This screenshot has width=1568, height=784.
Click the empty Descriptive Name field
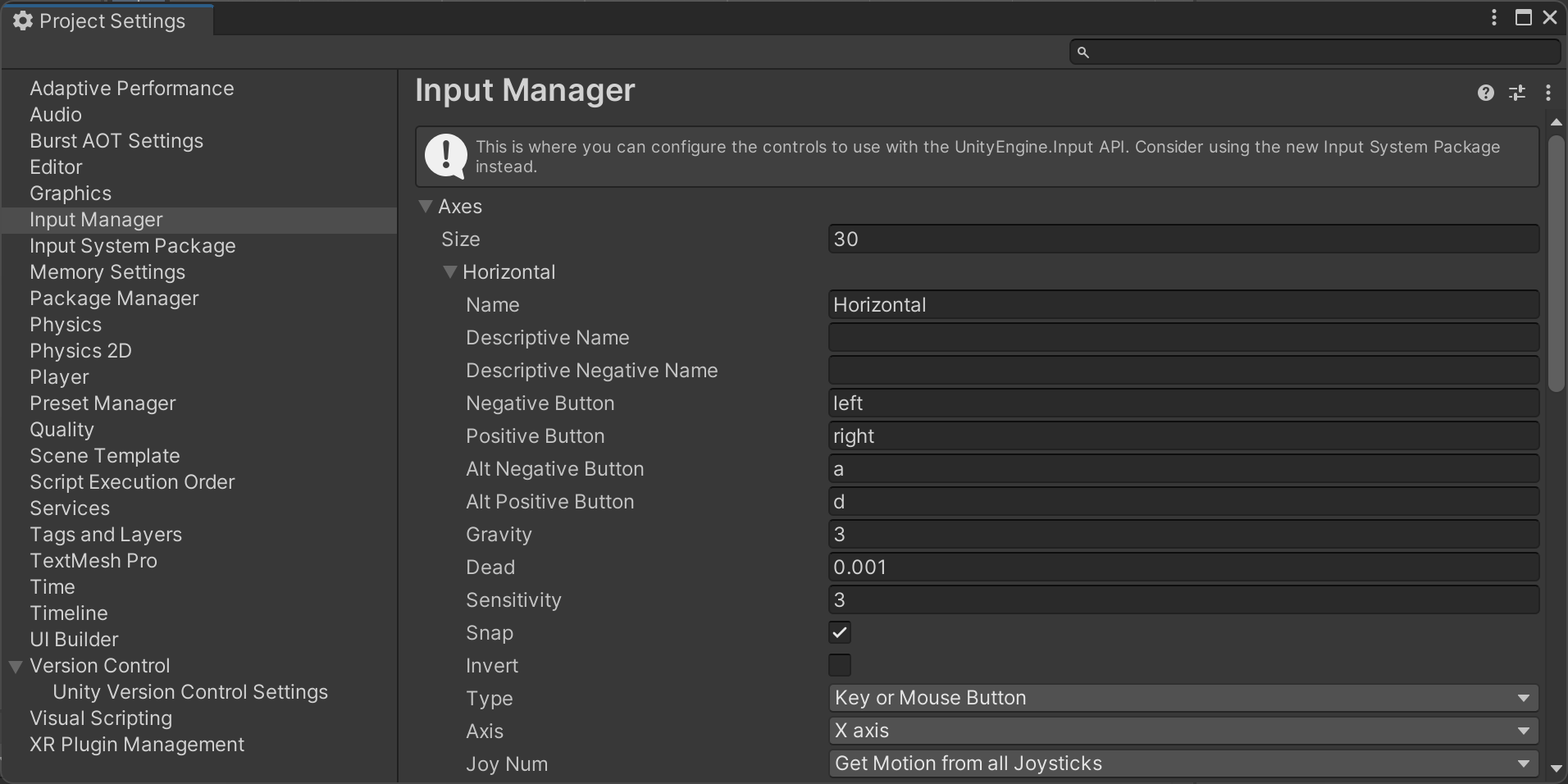1183,338
